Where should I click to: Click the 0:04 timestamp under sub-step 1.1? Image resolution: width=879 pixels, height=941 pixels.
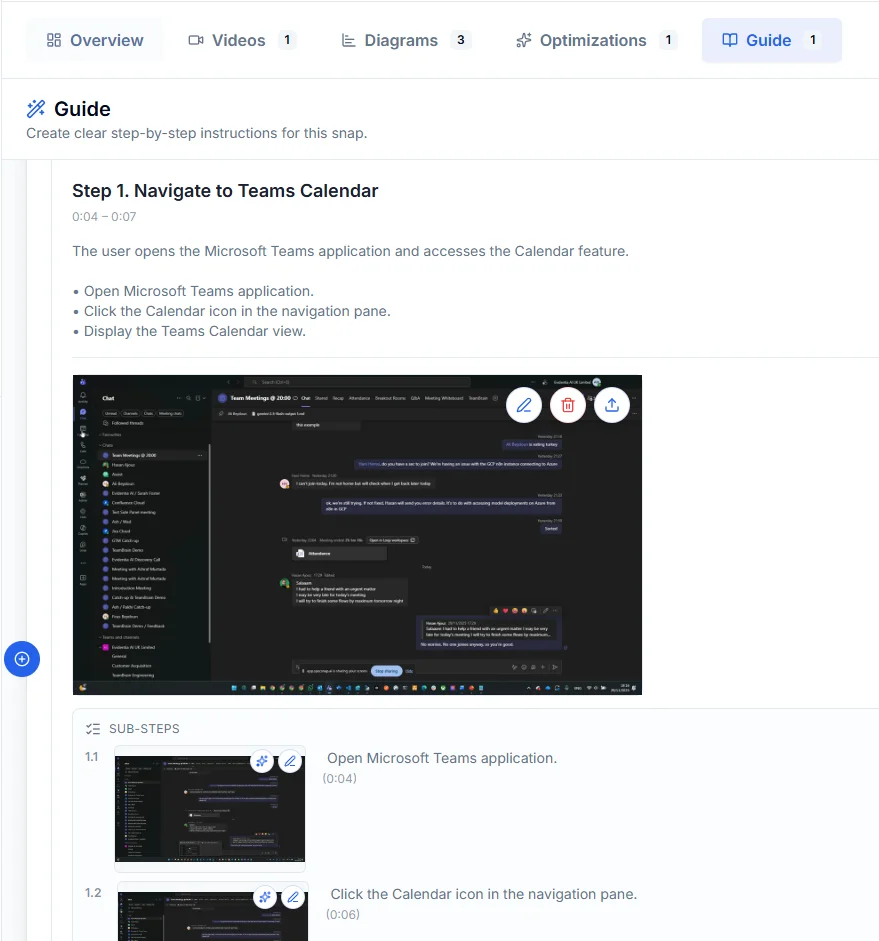tap(340, 778)
